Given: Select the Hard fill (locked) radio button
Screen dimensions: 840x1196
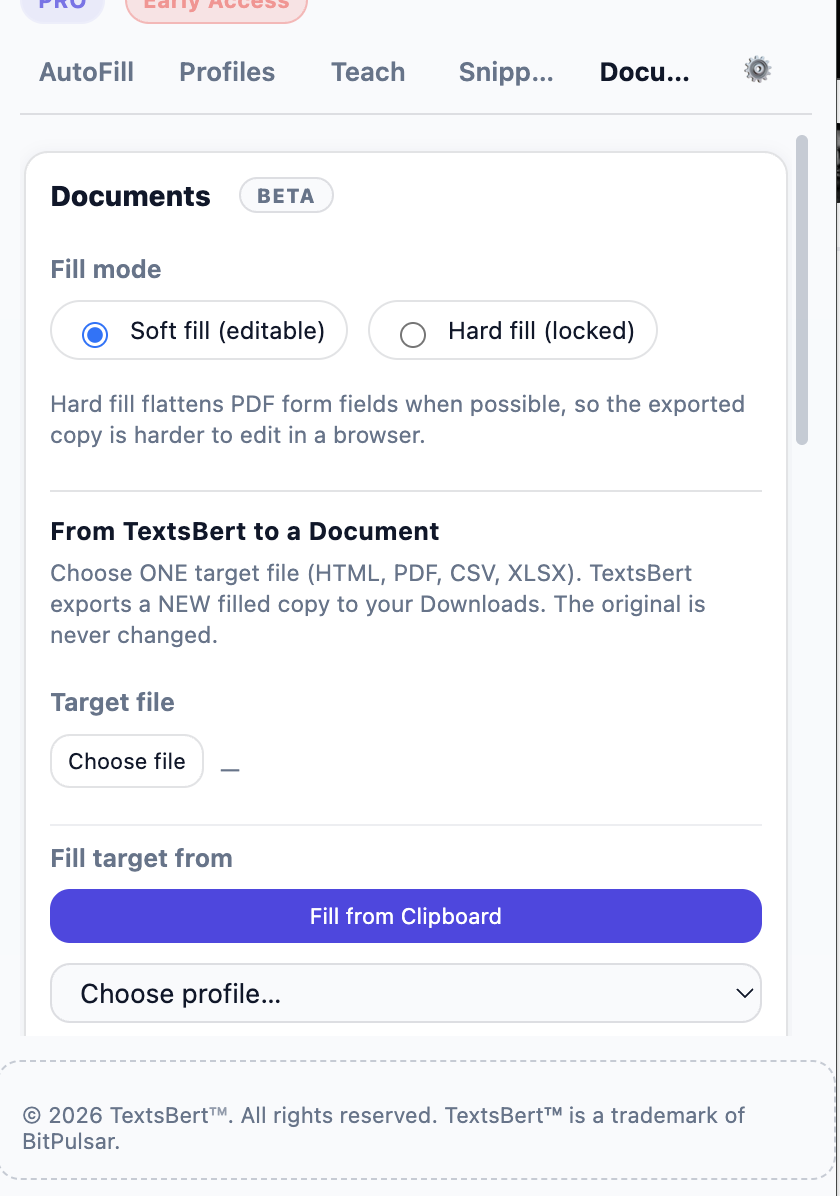Looking at the screenshot, I should (x=413, y=334).
